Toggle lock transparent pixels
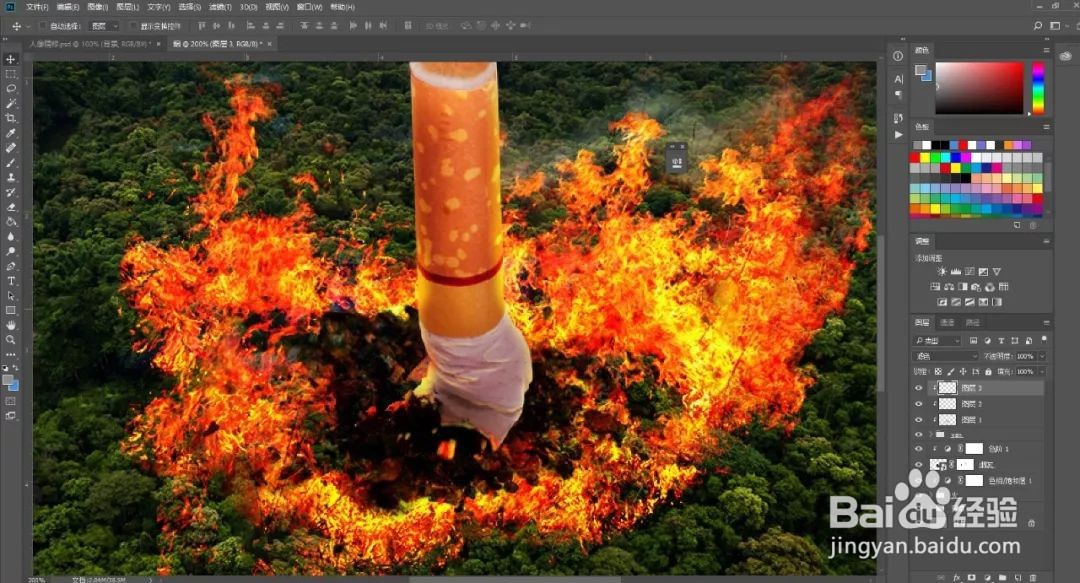The image size is (1080, 583). click(938, 371)
